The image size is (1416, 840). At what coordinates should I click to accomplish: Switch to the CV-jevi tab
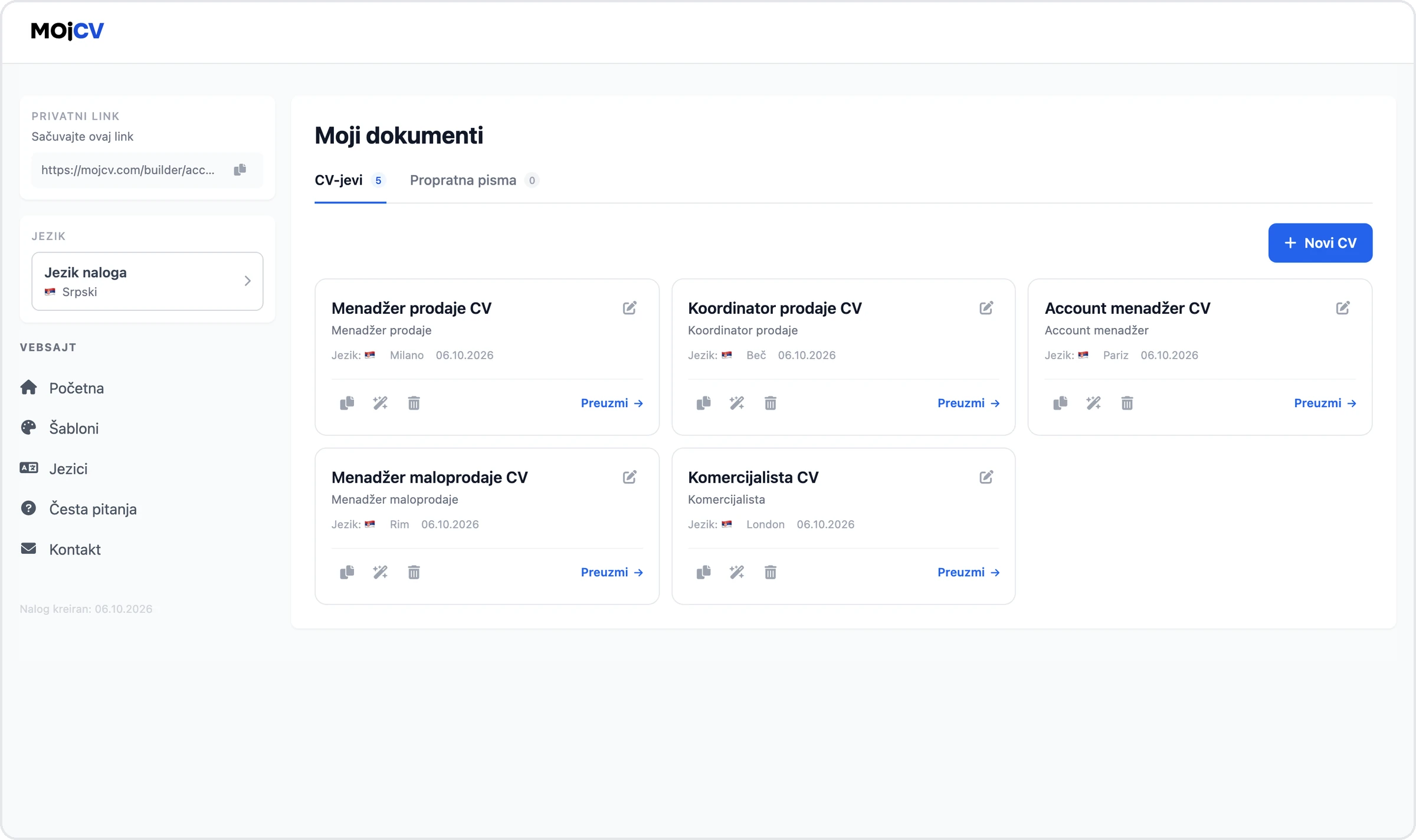[x=350, y=181]
